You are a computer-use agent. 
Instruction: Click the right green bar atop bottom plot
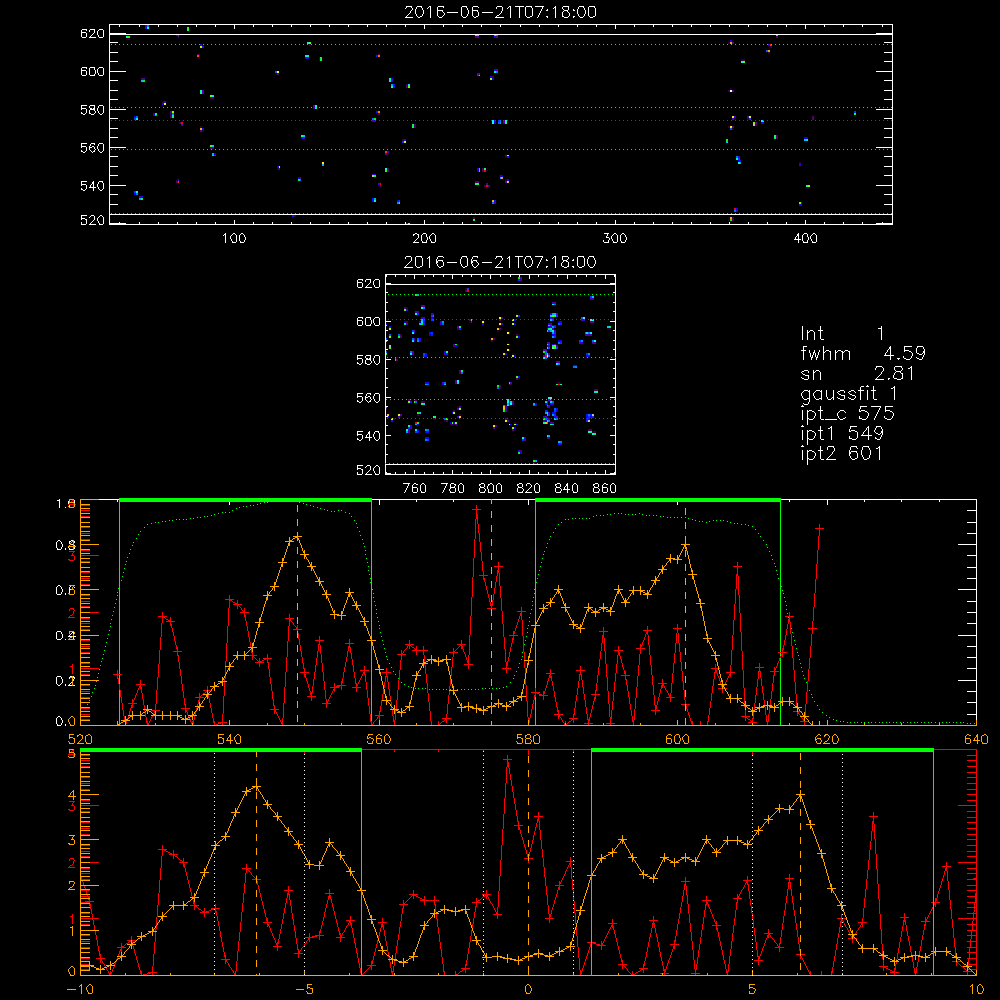763,751
